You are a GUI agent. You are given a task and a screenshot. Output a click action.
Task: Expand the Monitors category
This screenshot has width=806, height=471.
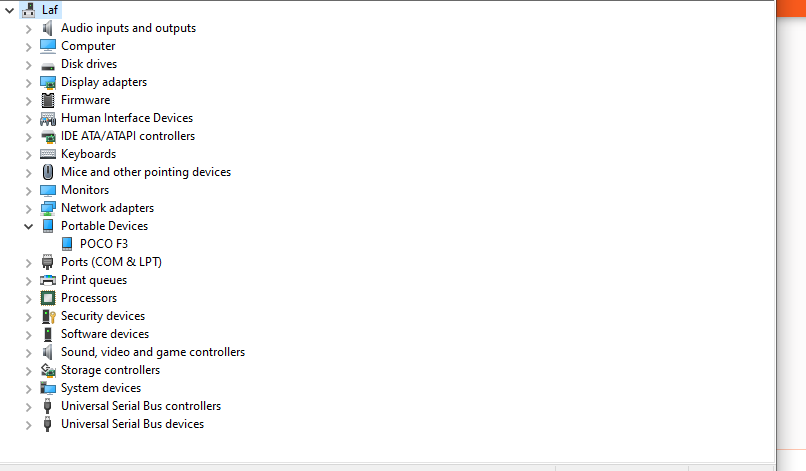(x=28, y=190)
